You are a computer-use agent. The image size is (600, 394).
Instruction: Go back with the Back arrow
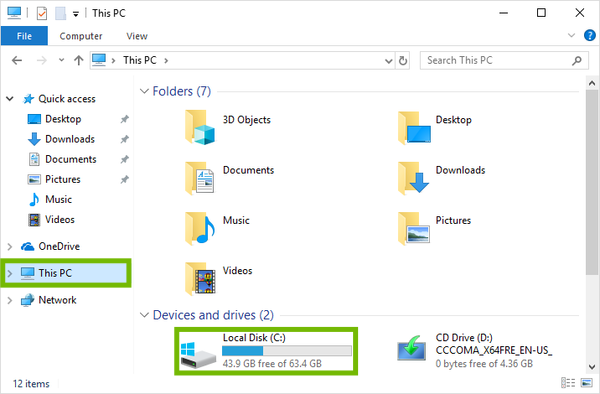[x=17, y=60]
